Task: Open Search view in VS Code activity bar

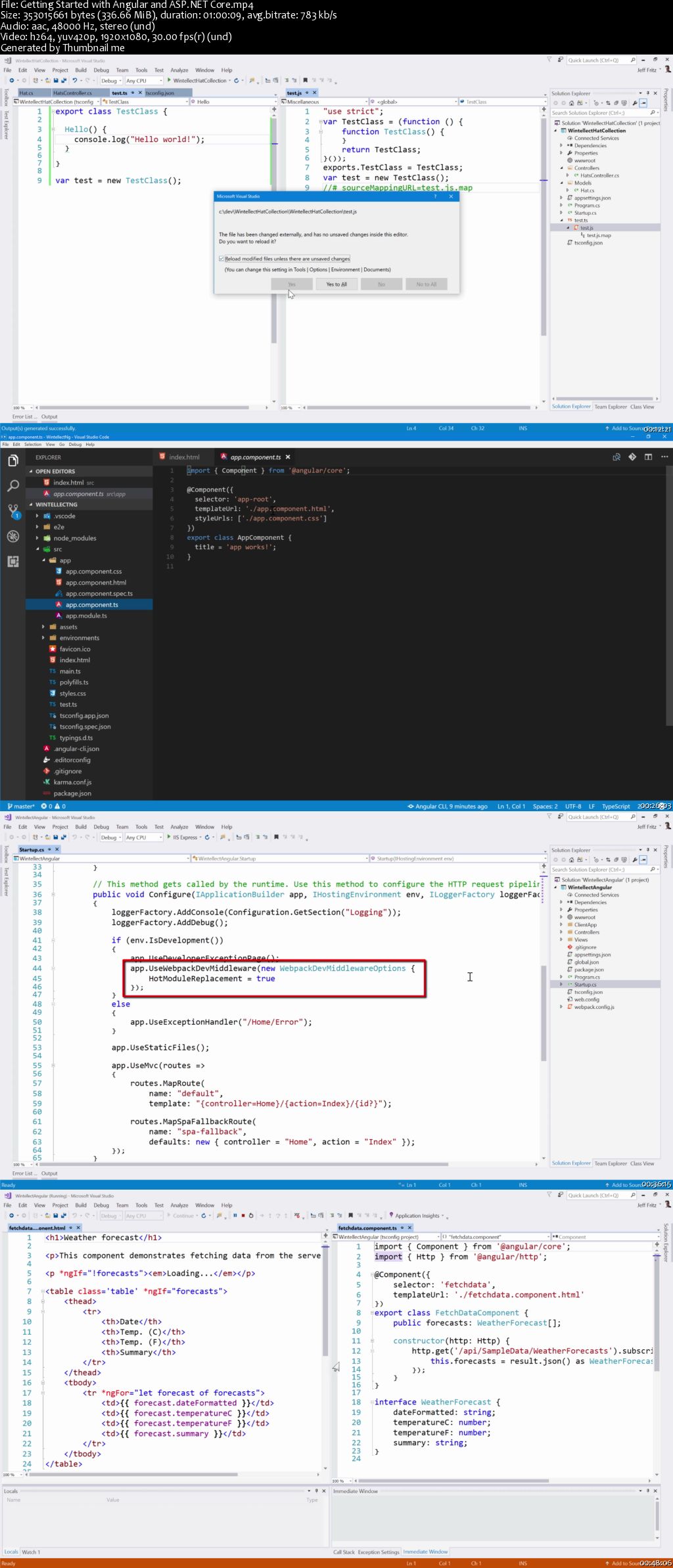Action: 12,486
